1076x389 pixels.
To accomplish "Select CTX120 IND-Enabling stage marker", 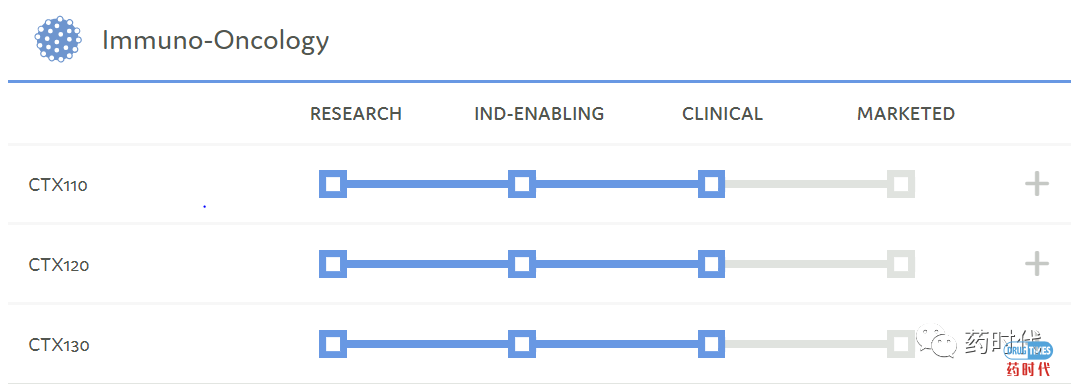I will pos(522,264).
